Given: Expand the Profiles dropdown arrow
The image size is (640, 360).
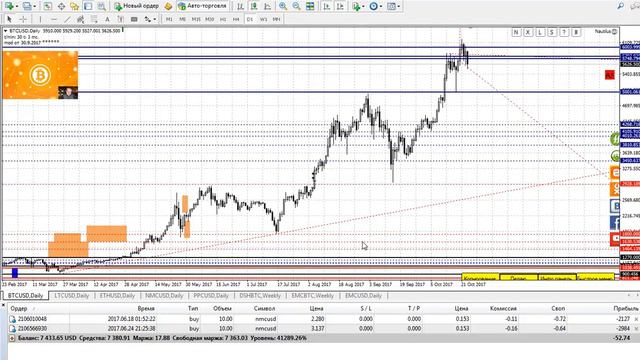Looking at the screenshot, I should coord(34,6).
